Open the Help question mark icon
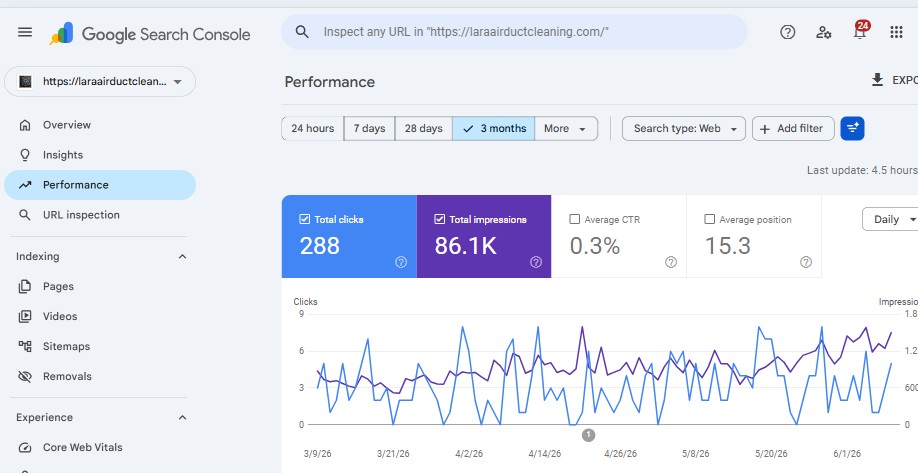Viewport: 918px width, 473px height. point(787,32)
